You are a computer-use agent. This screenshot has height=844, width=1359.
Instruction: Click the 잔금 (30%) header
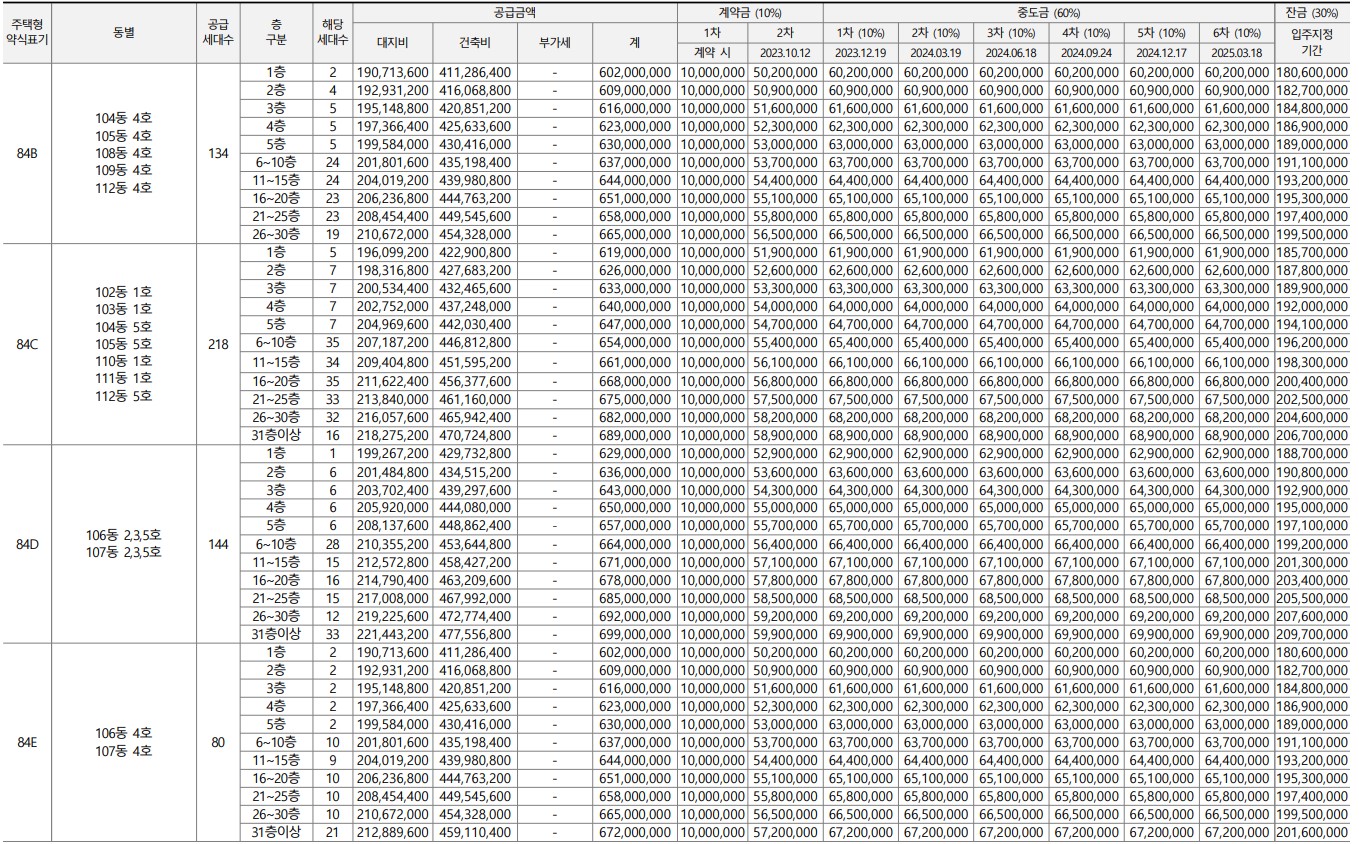[x=1311, y=13]
